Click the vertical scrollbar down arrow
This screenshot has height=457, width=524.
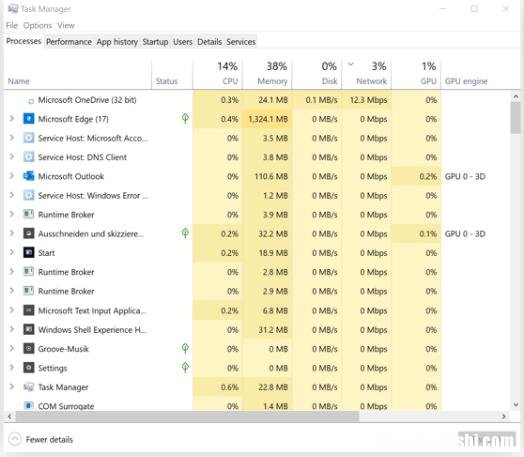tap(516, 405)
